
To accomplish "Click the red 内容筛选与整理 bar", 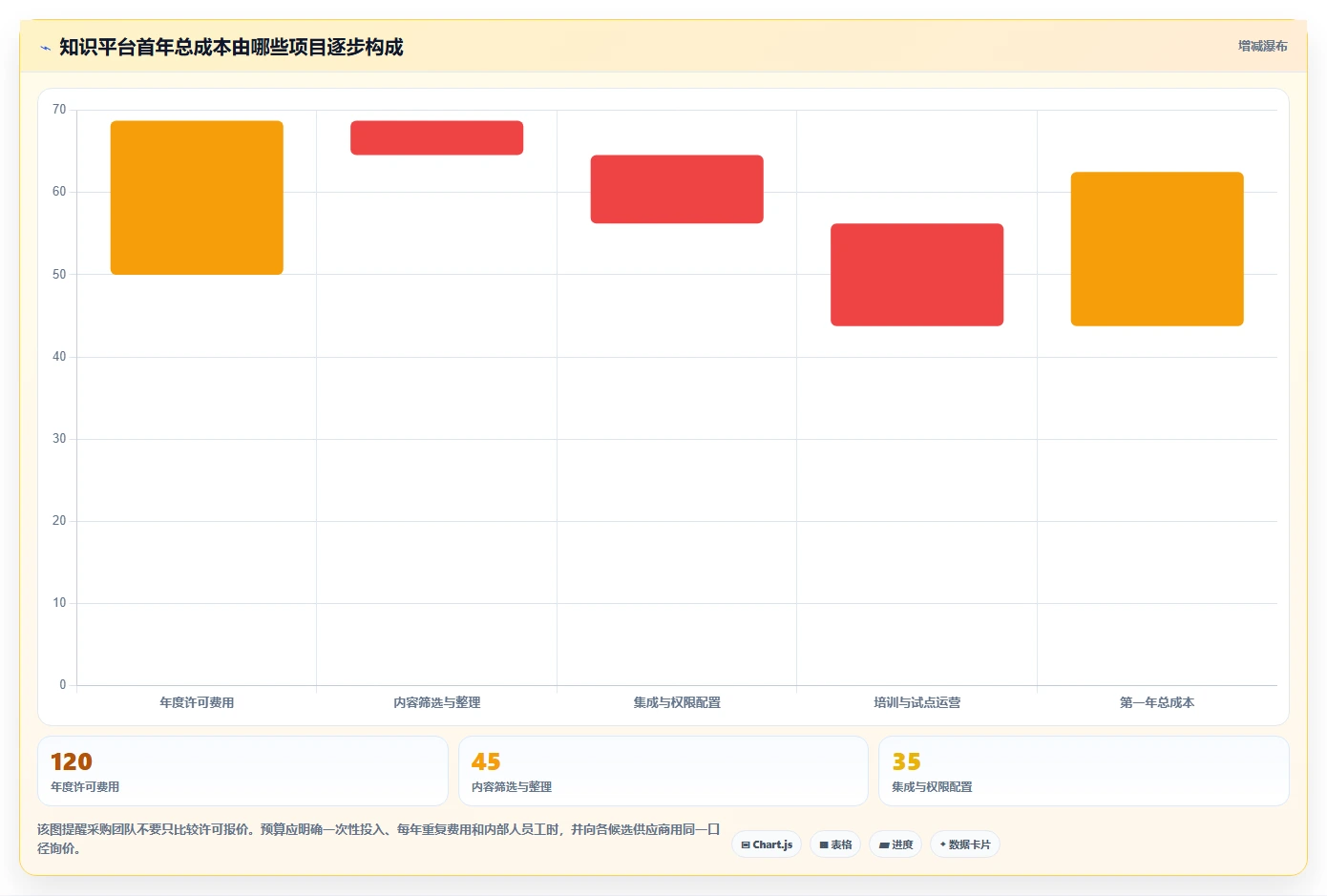I will [x=437, y=137].
